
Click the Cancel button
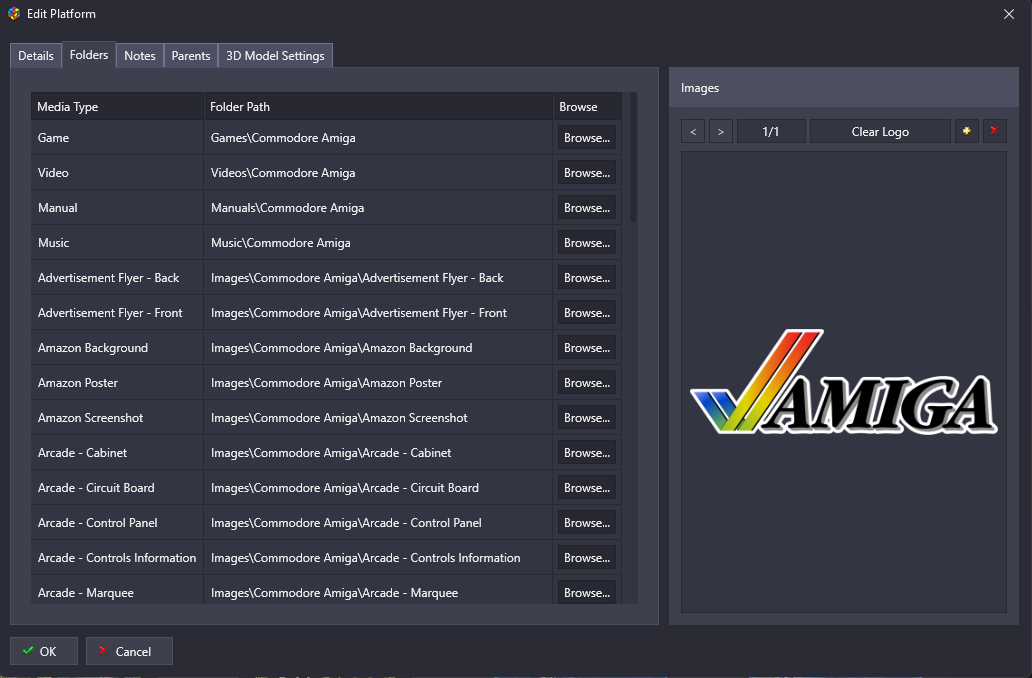[x=129, y=651]
